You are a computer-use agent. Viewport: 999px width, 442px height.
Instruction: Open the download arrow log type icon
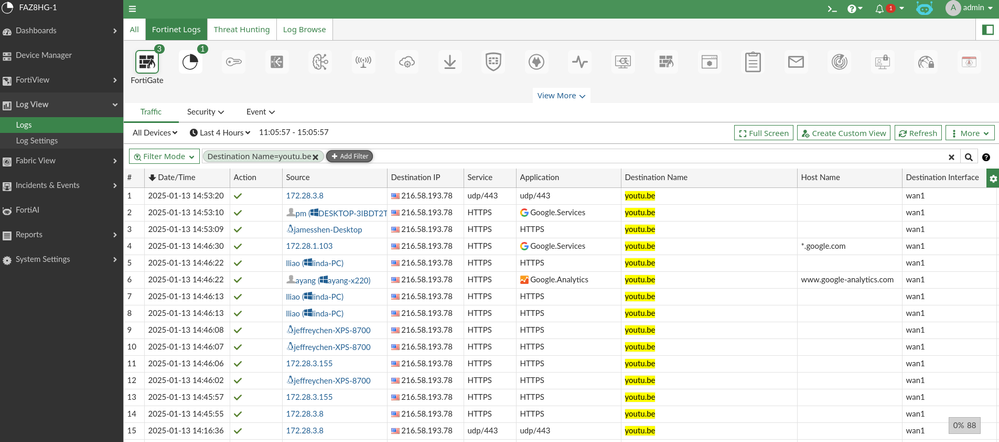pyautogui.click(x=450, y=62)
